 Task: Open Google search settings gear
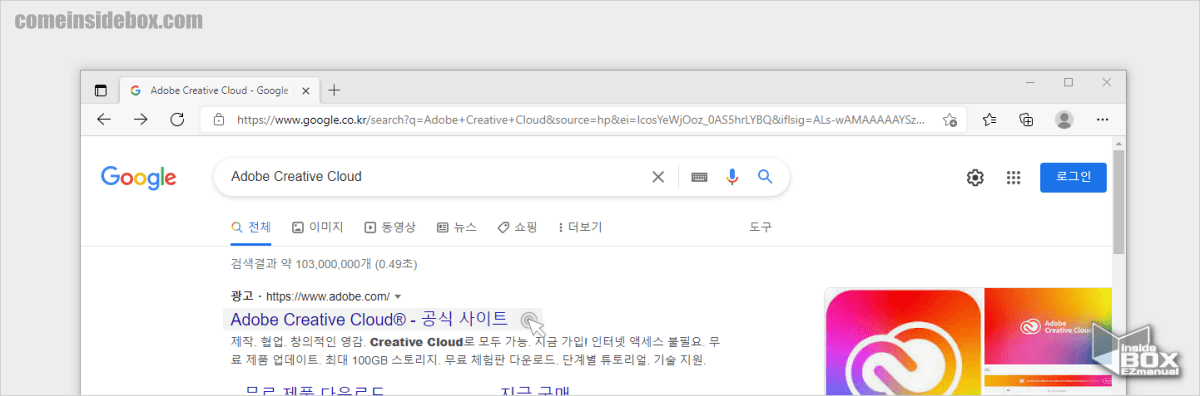tap(975, 177)
